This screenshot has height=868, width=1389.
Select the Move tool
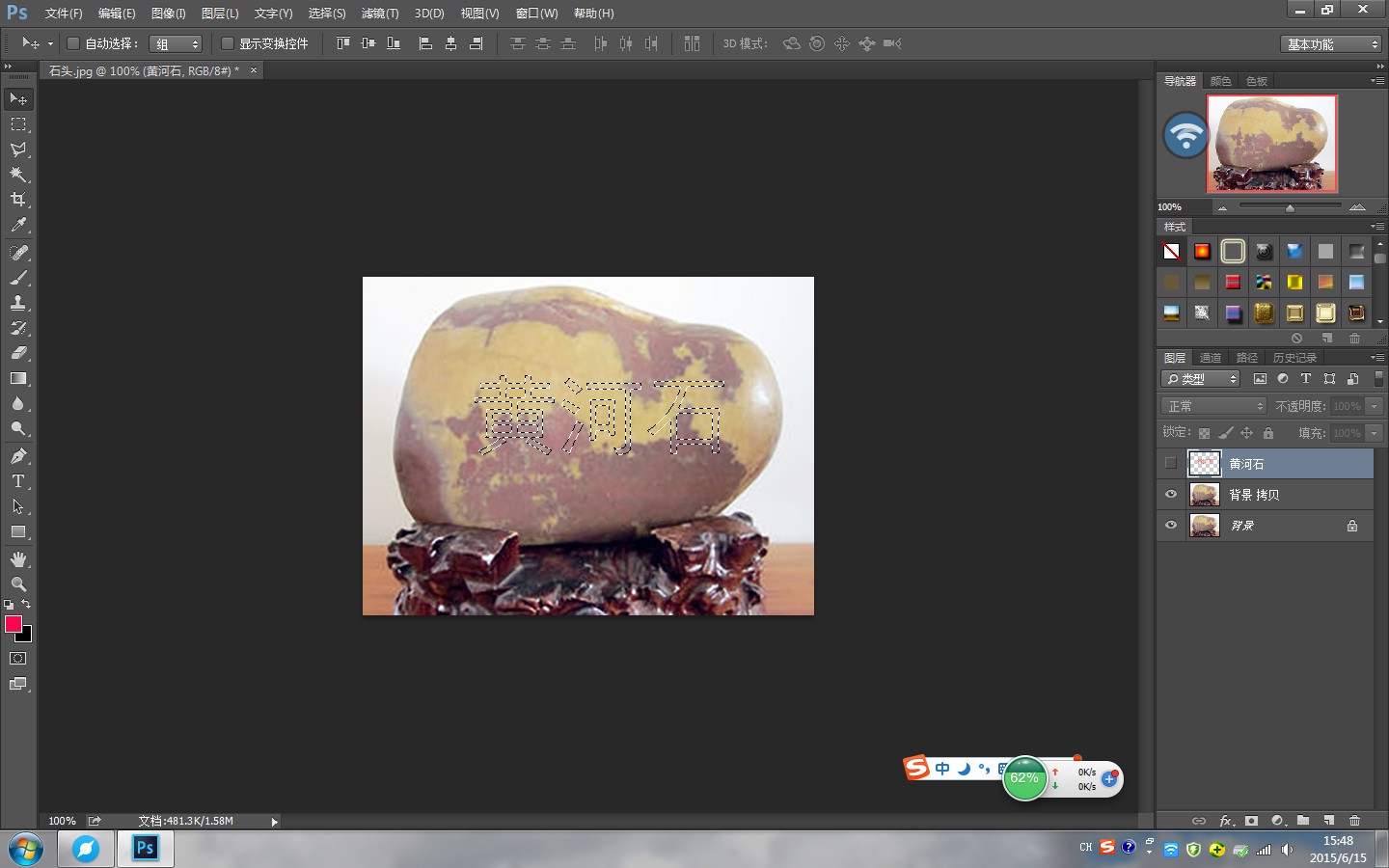pyautogui.click(x=18, y=99)
